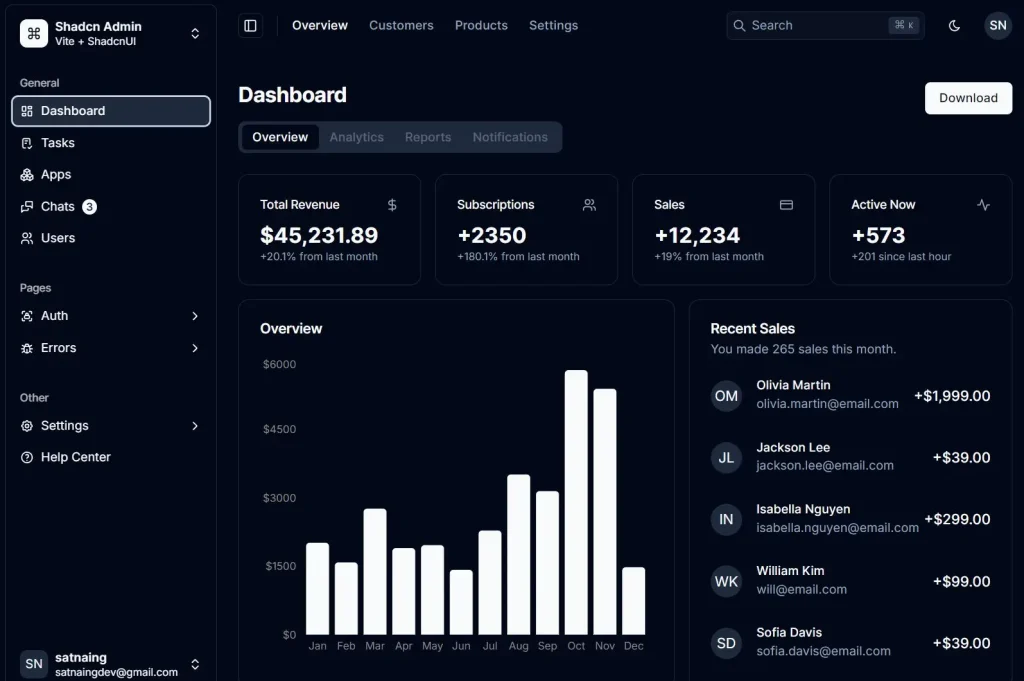Click the Users icon under General
The image size is (1024, 681).
tap(25, 238)
